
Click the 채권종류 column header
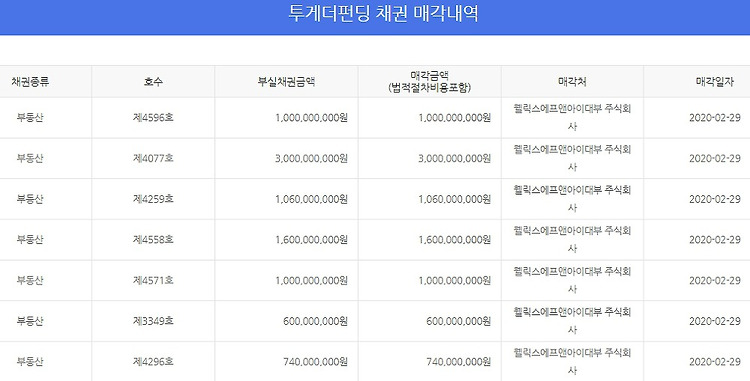pos(30,82)
